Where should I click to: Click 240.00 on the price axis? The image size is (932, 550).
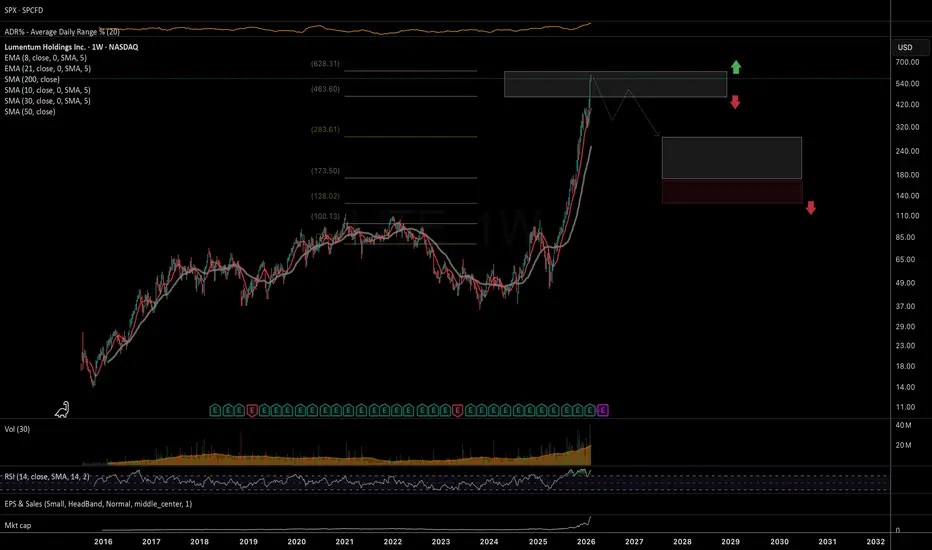[x=908, y=150]
